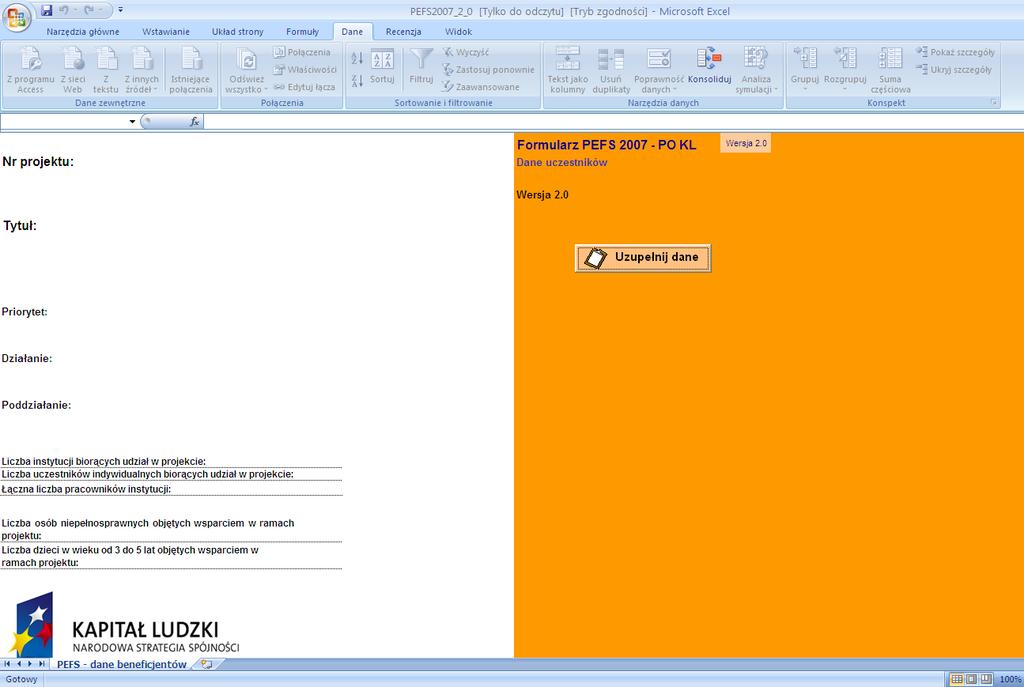The height and width of the screenshot is (687, 1024).
Task: Click the Priorytet: label
Action: [x=25, y=312]
